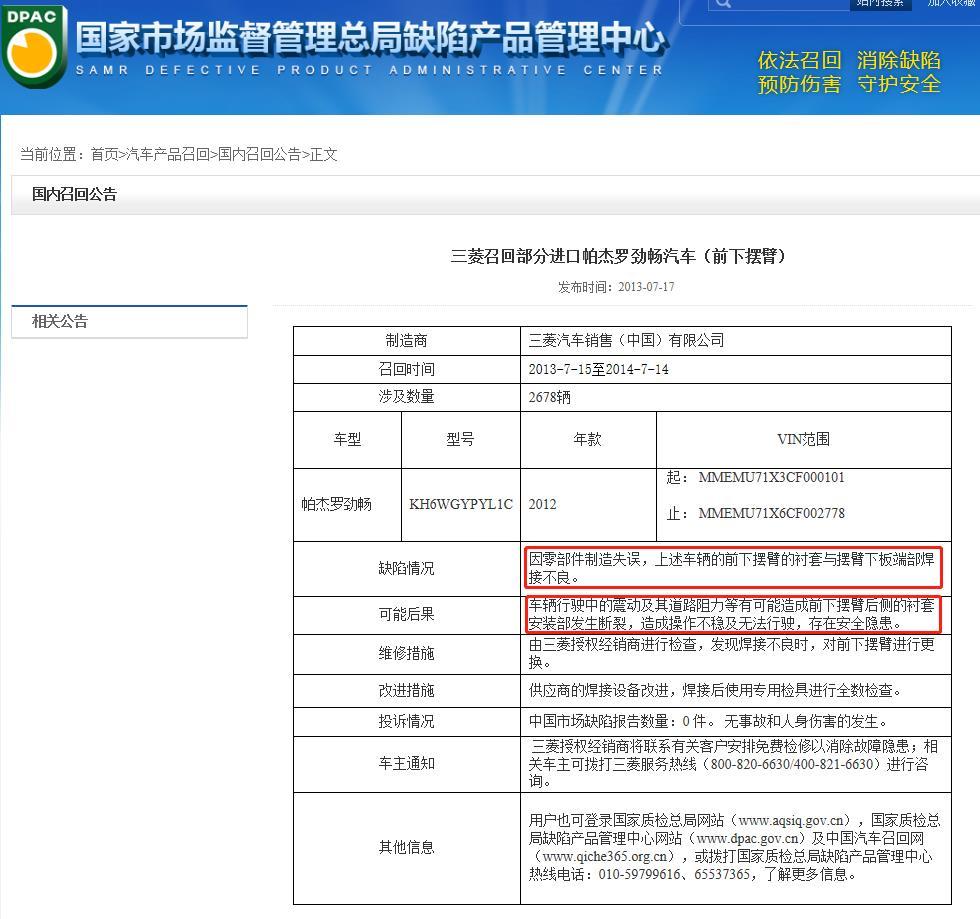Click the www.dpac.gov.cn website address

tap(748, 839)
